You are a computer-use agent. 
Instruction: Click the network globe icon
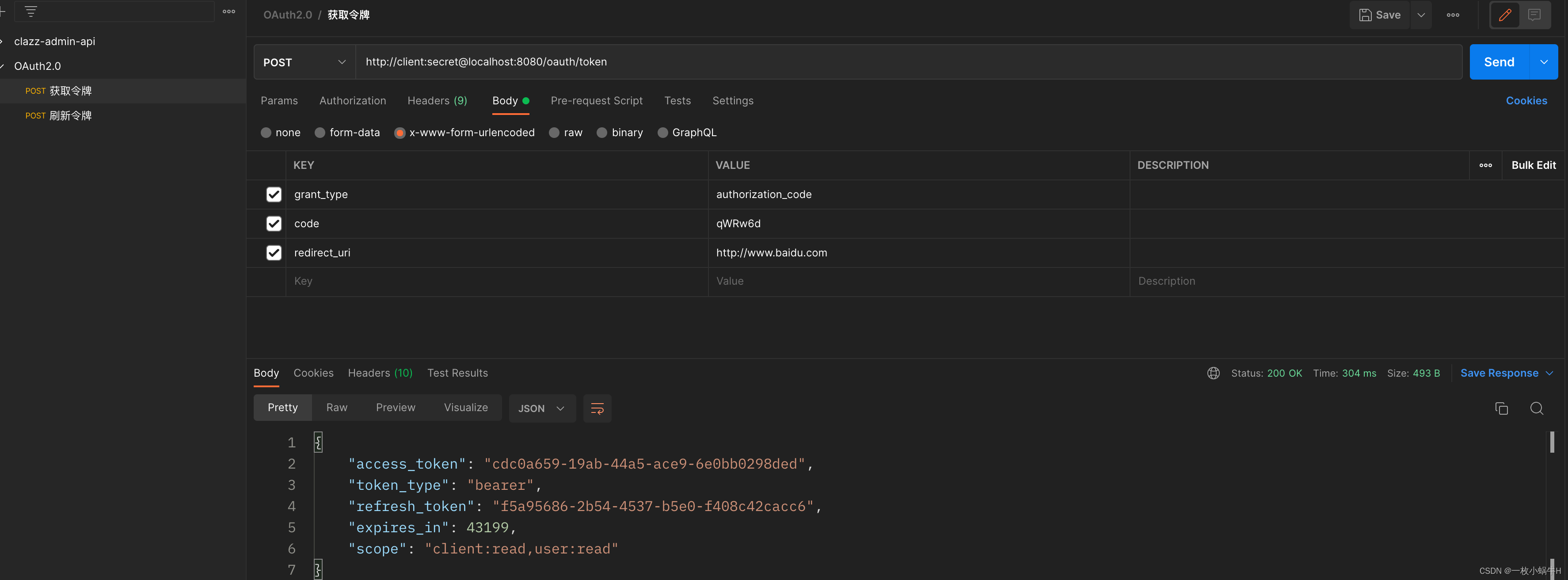(x=1213, y=373)
